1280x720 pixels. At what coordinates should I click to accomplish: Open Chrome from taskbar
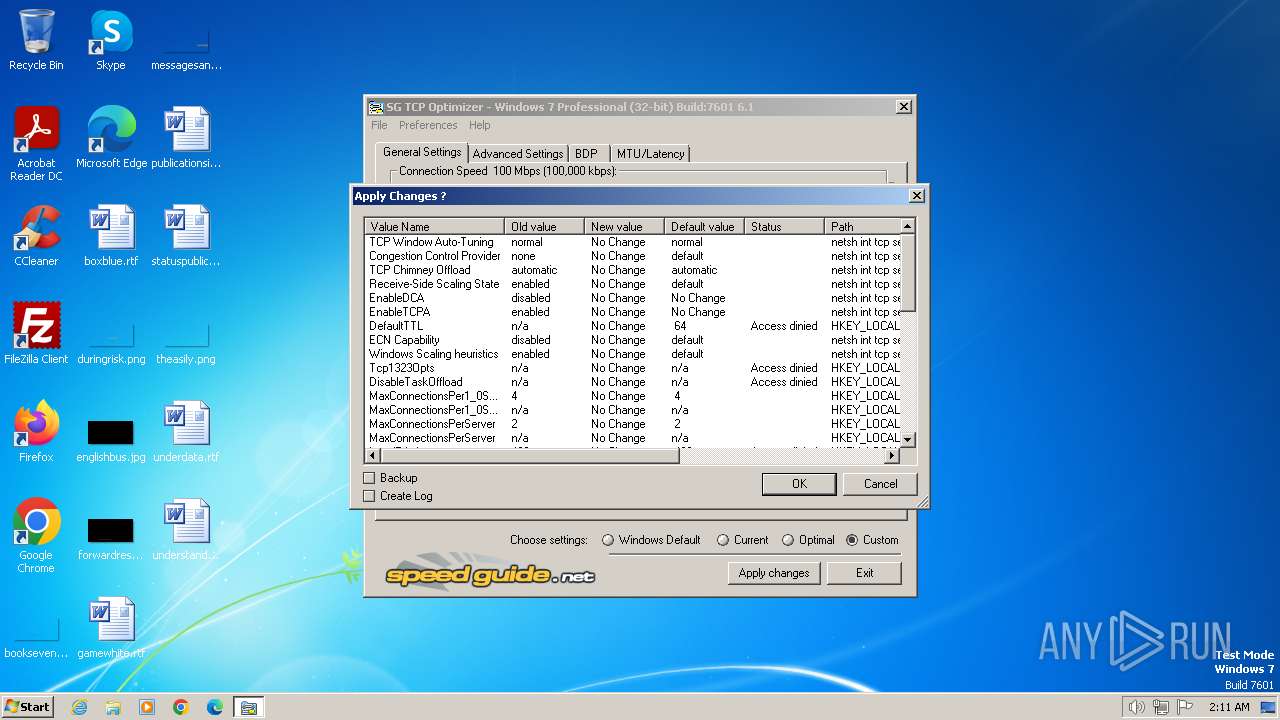point(181,707)
